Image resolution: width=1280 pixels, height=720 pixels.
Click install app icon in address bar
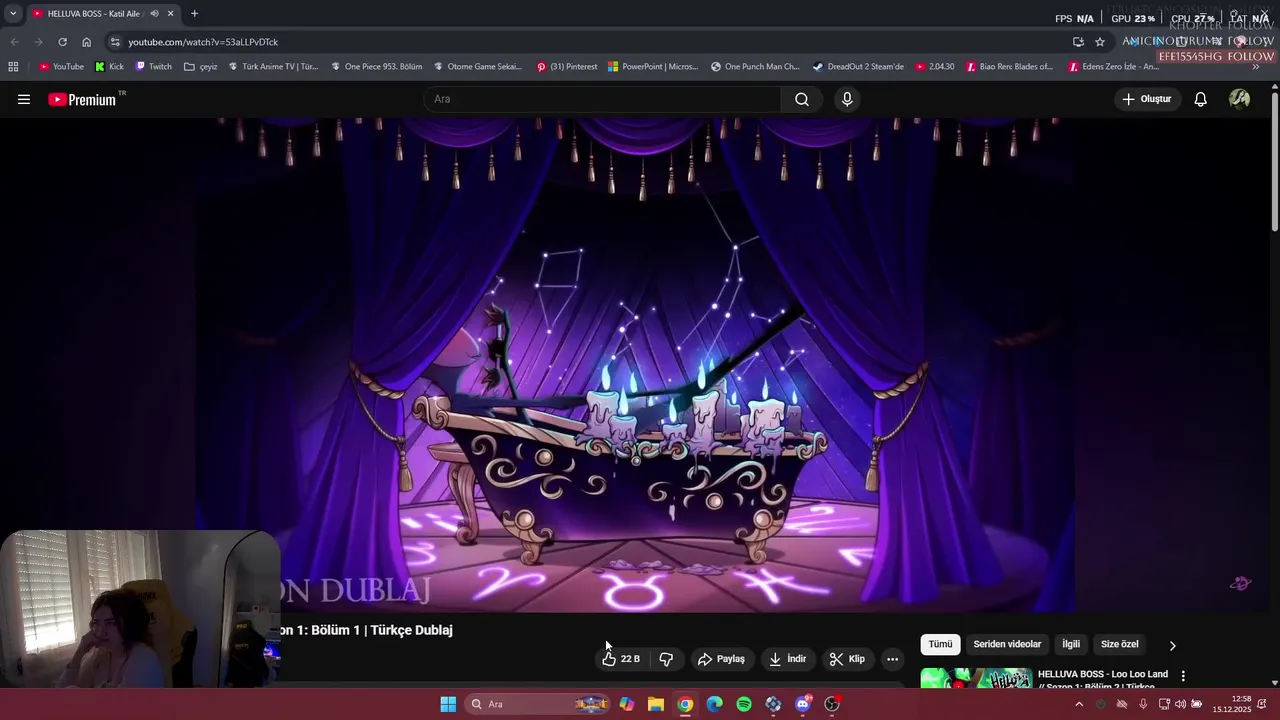point(1078,42)
